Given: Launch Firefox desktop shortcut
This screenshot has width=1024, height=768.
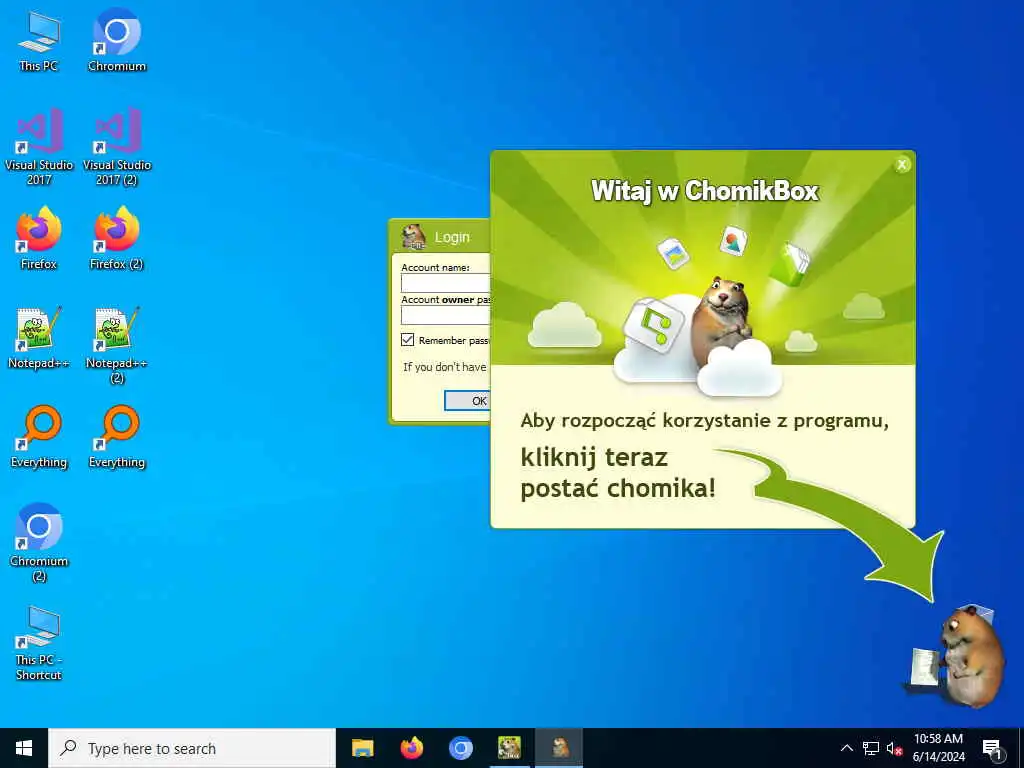Looking at the screenshot, I should coord(39,238).
